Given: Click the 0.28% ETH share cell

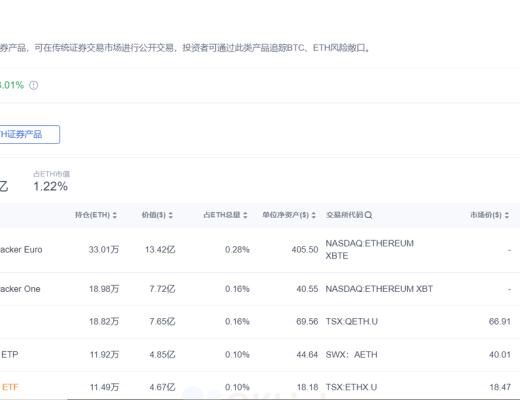Looking at the screenshot, I should pos(237,250).
